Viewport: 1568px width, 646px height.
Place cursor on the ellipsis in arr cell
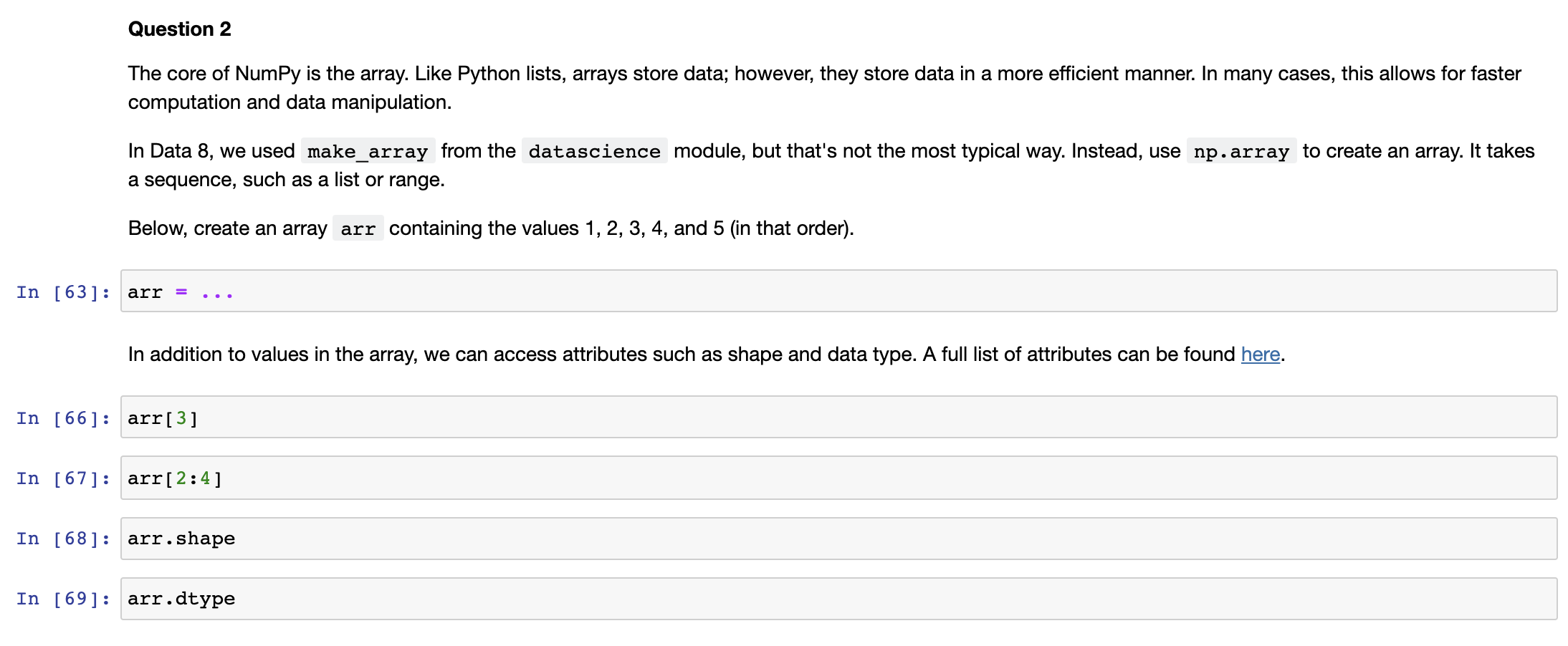point(217,293)
